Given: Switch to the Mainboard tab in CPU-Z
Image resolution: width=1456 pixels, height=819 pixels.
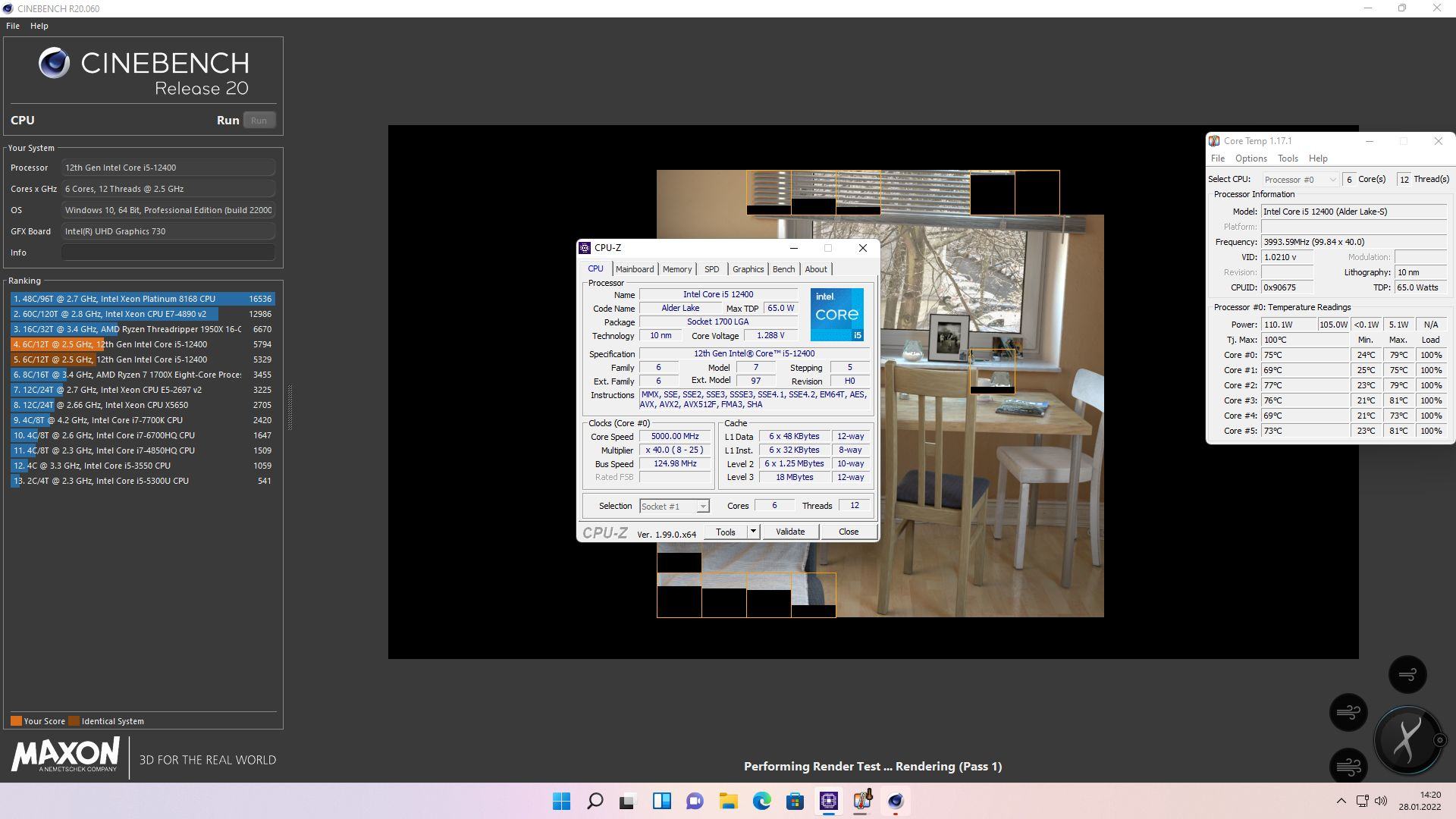Looking at the screenshot, I should click(x=635, y=269).
